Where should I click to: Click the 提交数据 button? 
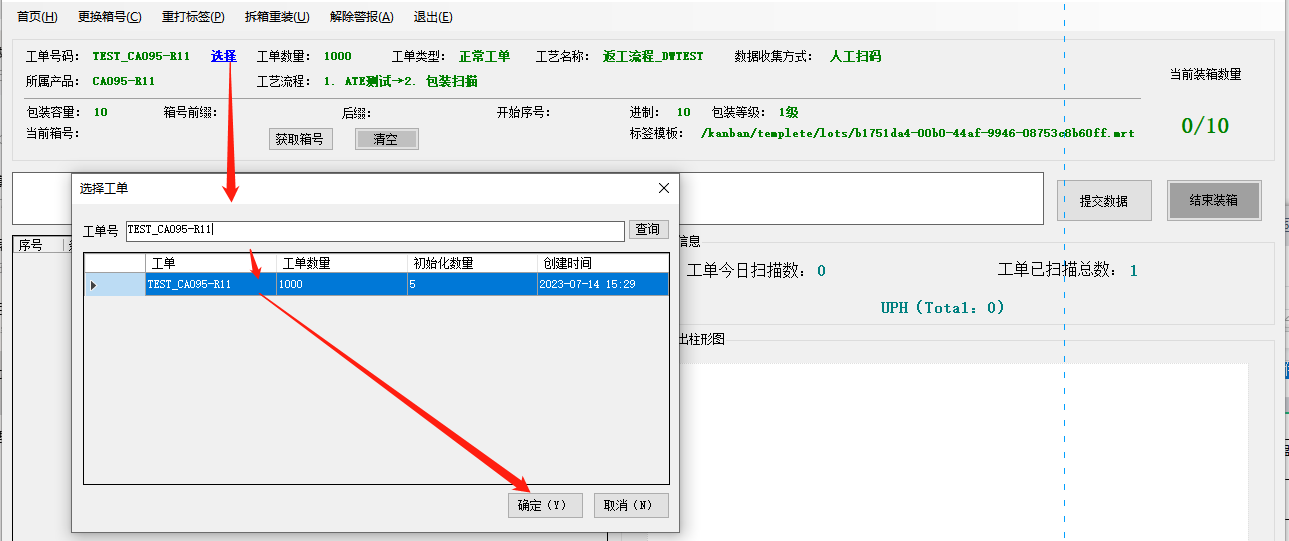tap(1104, 201)
